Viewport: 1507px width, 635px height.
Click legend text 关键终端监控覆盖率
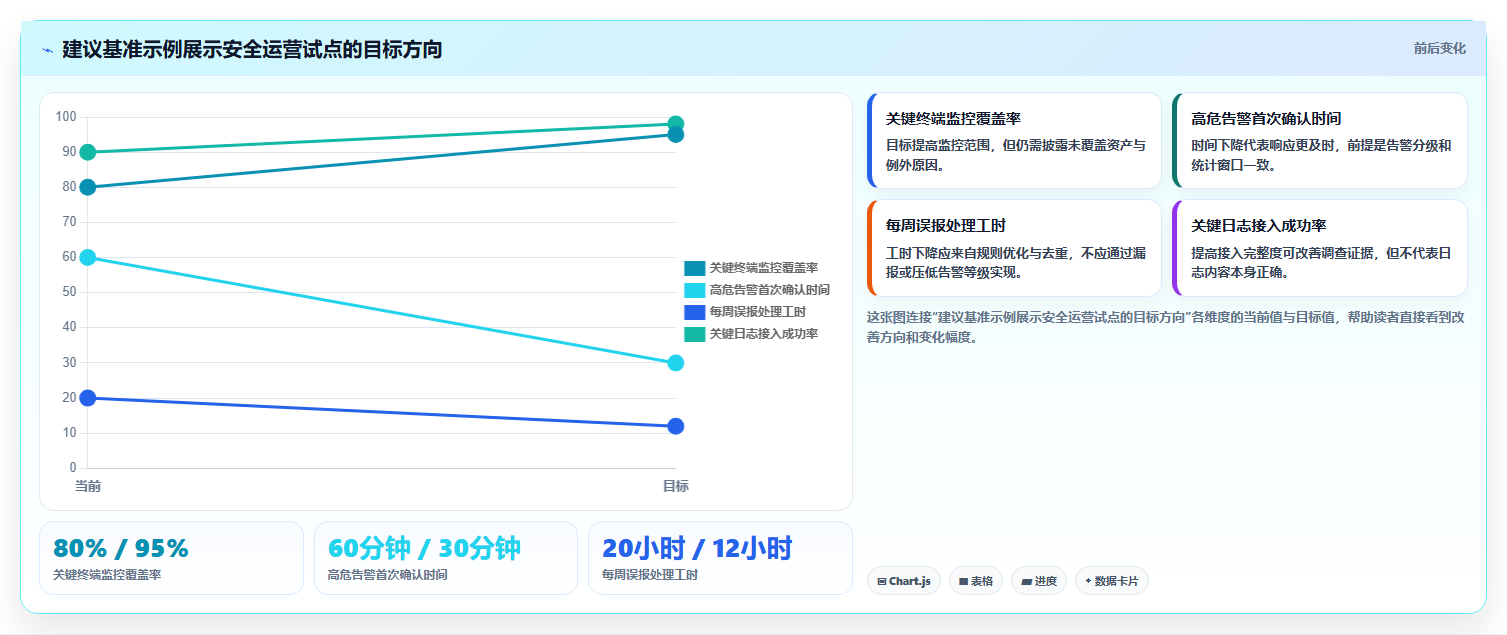click(764, 268)
